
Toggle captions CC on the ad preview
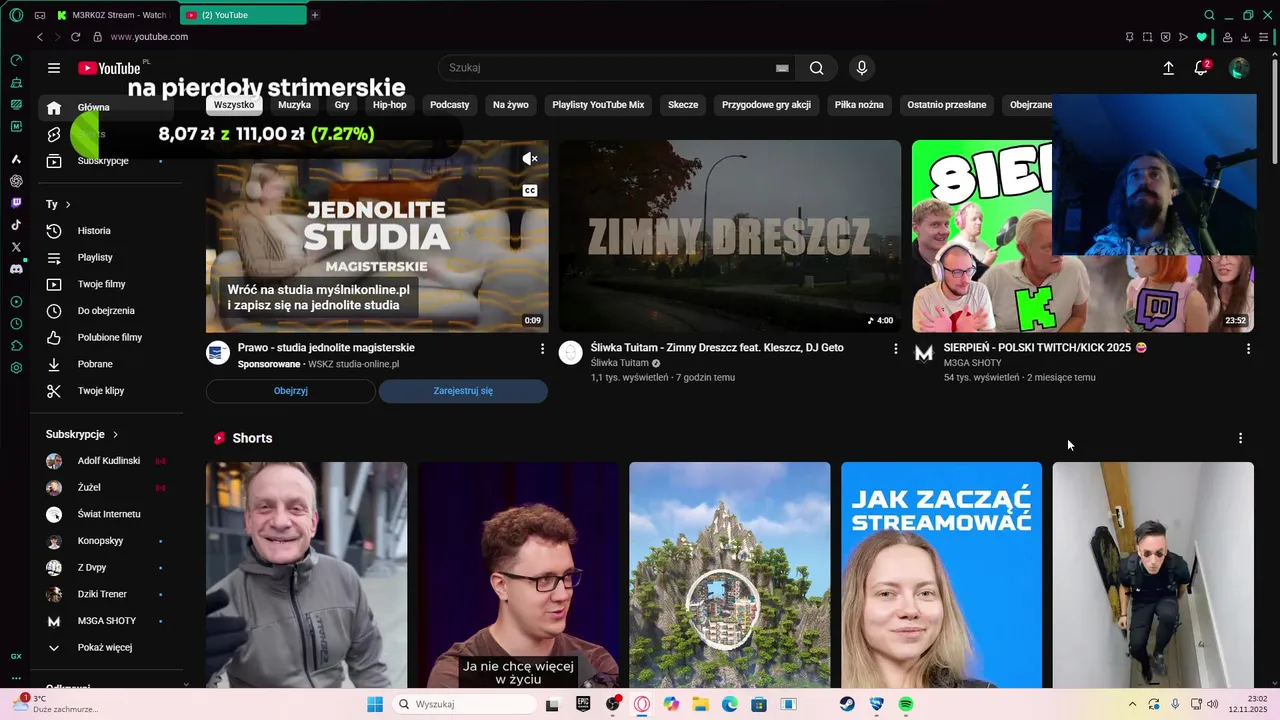point(530,191)
